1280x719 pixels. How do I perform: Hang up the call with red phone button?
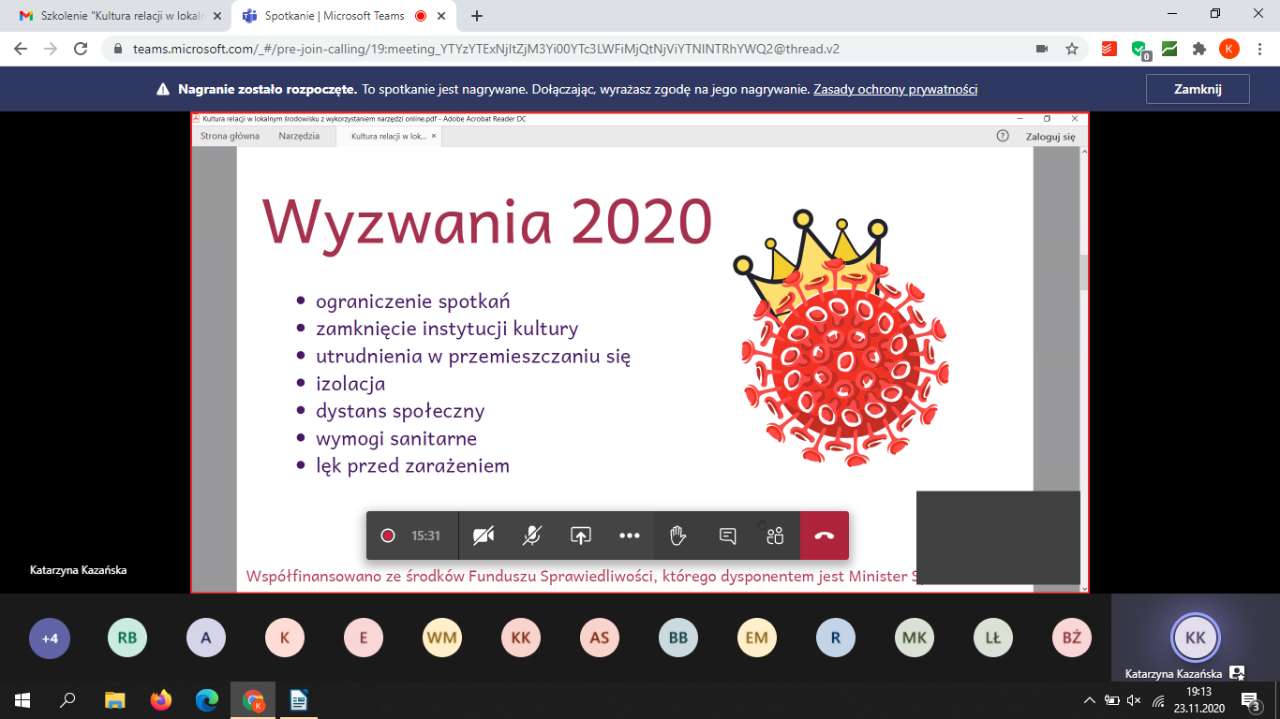pyautogui.click(x=824, y=535)
